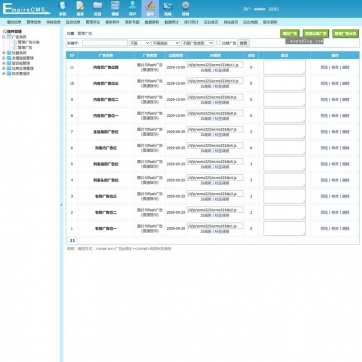Select 数据更新 in the secondary menu bar
362x362 pixels.
tap(152, 22)
